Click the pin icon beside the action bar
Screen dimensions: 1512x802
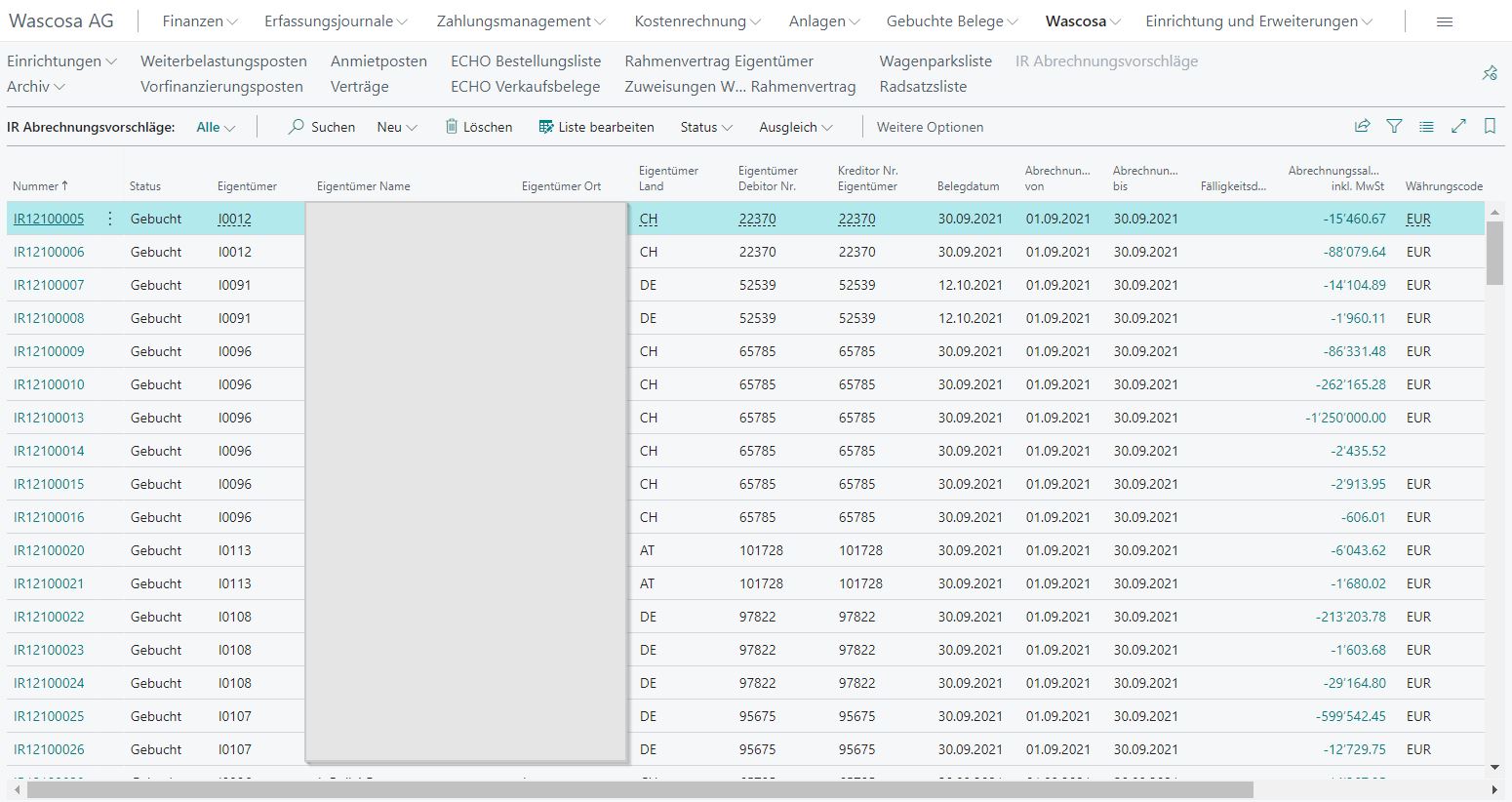(1490, 73)
